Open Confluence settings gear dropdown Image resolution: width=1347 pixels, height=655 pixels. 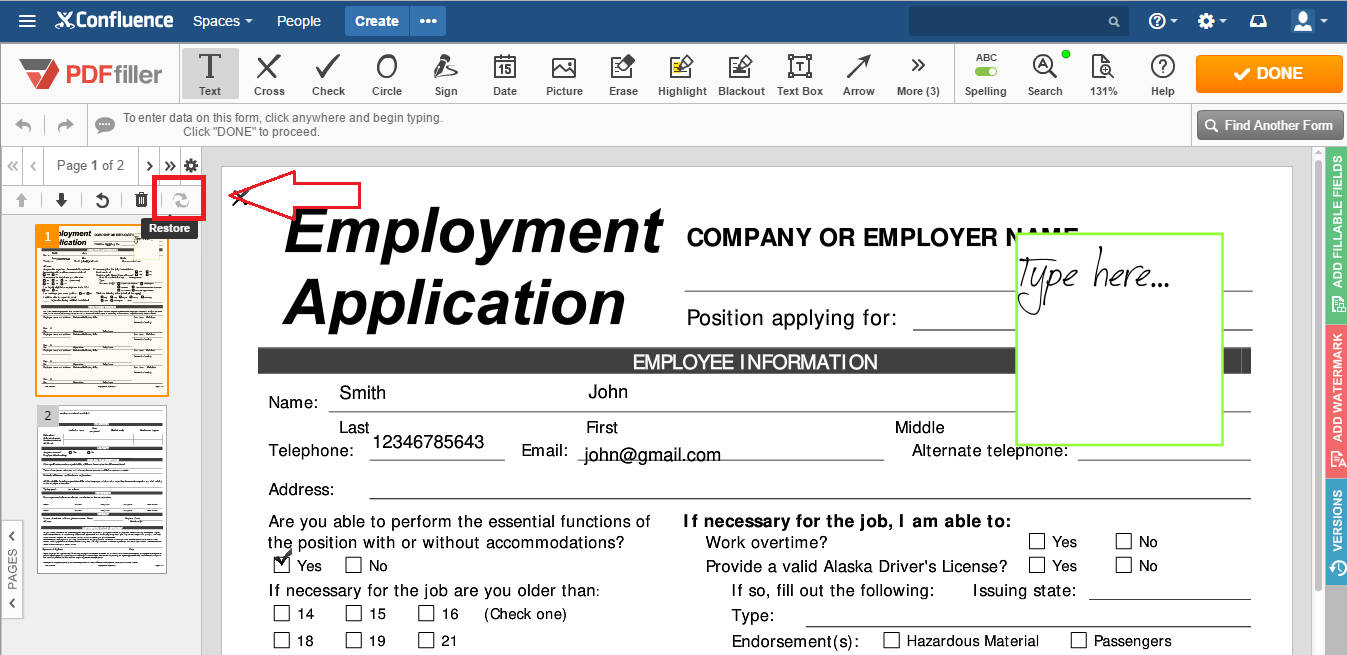point(1212,20)
